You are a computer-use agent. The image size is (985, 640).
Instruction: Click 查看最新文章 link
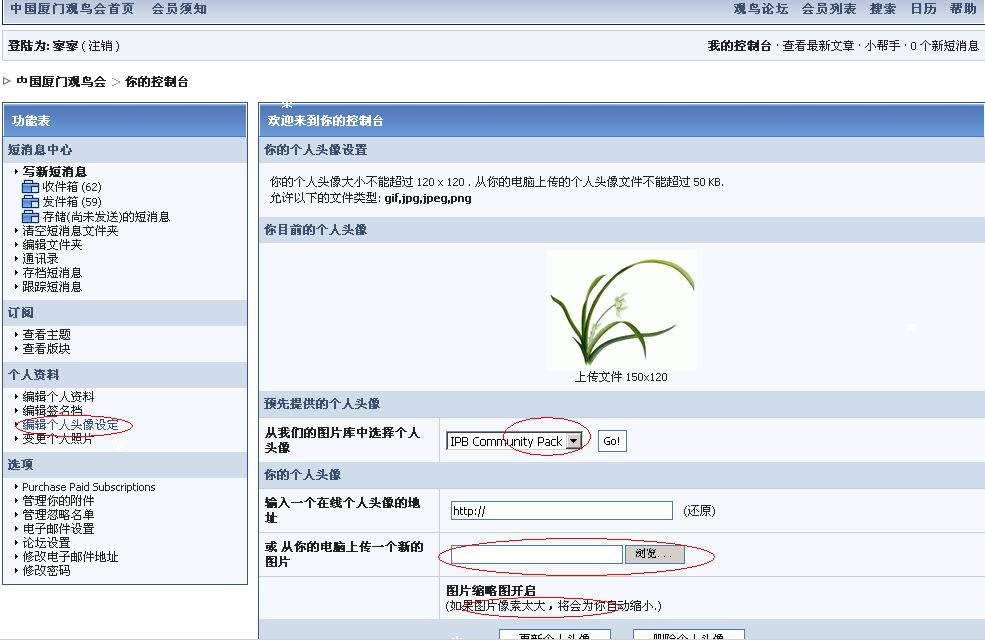point(818,46)
